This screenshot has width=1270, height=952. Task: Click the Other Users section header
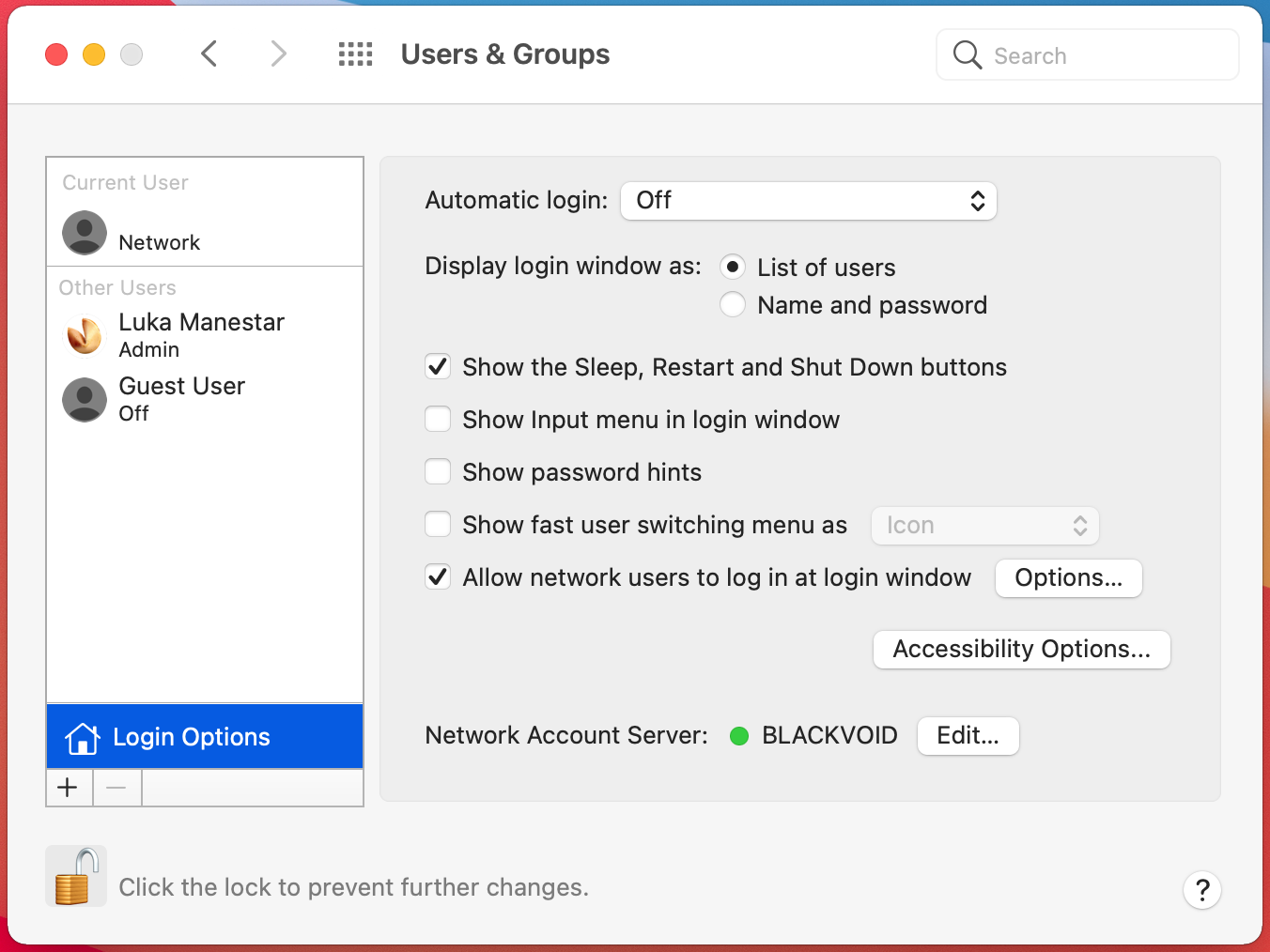pos(117,288)
